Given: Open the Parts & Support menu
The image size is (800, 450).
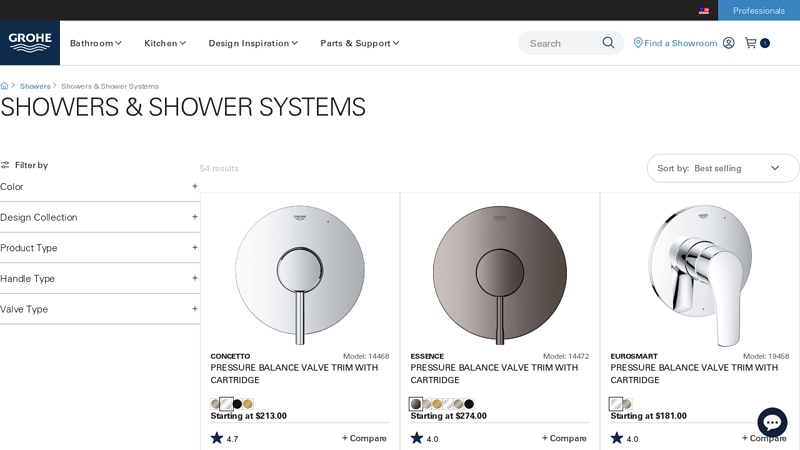Looking at the screenshot, I should click(360, 43).
